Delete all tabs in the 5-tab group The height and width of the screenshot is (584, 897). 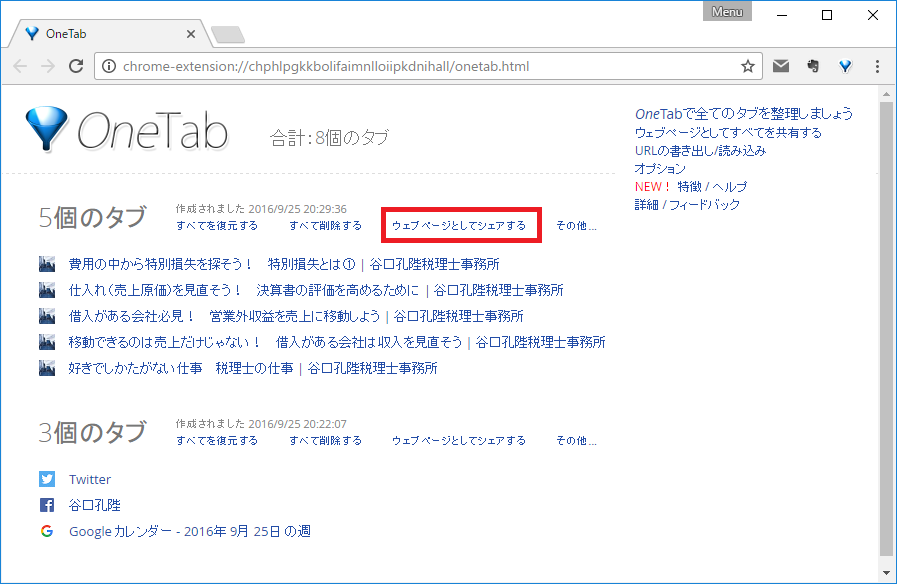325,226
